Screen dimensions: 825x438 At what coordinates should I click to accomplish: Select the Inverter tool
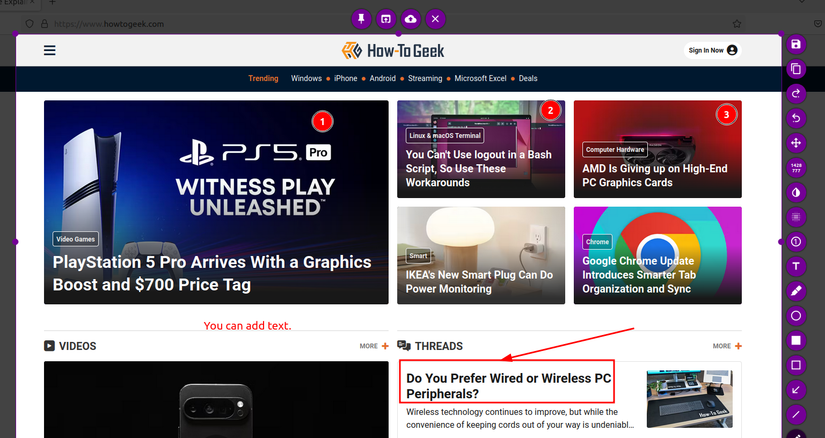click(x=796, y=192)
